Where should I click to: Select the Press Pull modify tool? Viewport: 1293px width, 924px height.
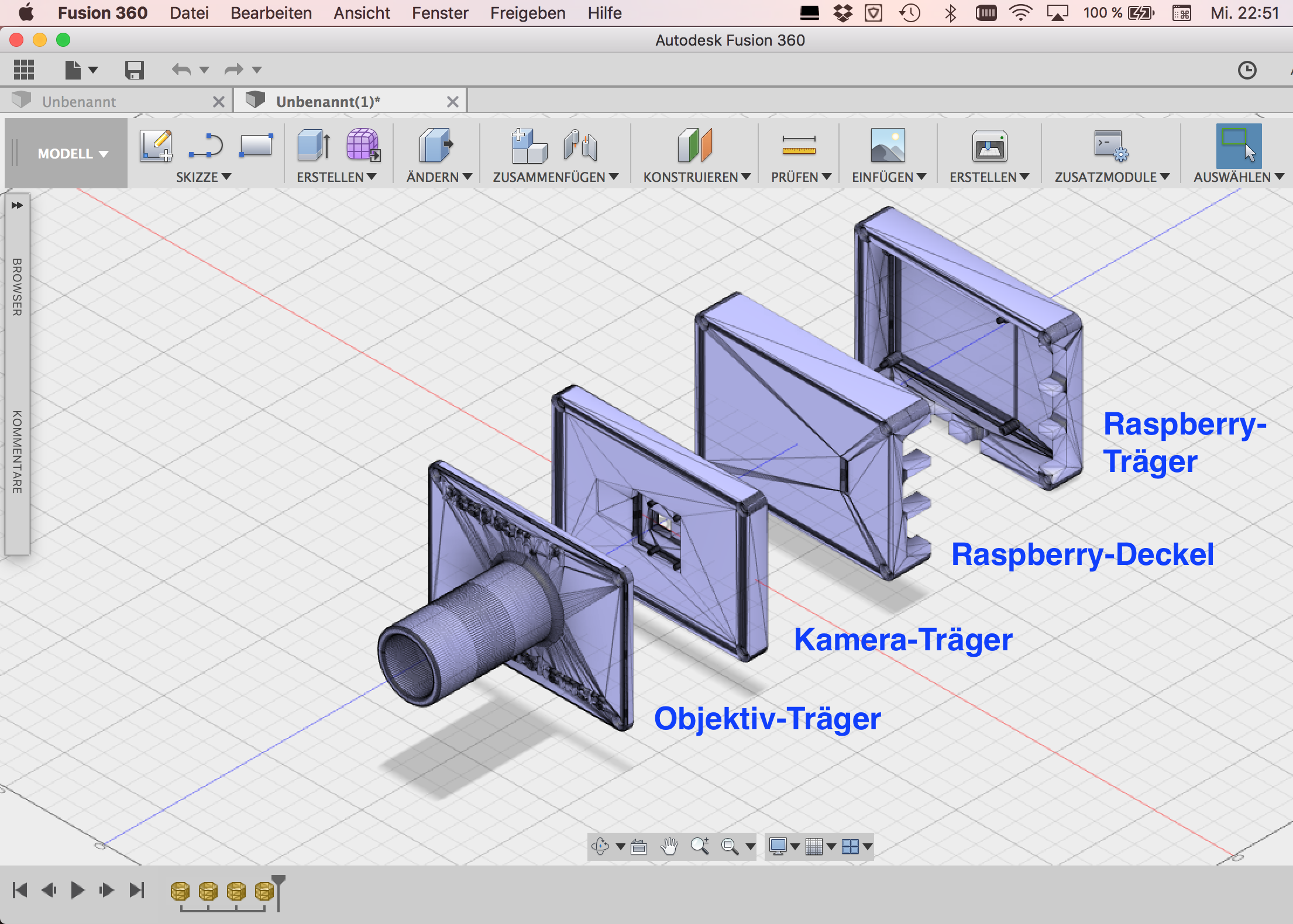[x=436, y=145]
